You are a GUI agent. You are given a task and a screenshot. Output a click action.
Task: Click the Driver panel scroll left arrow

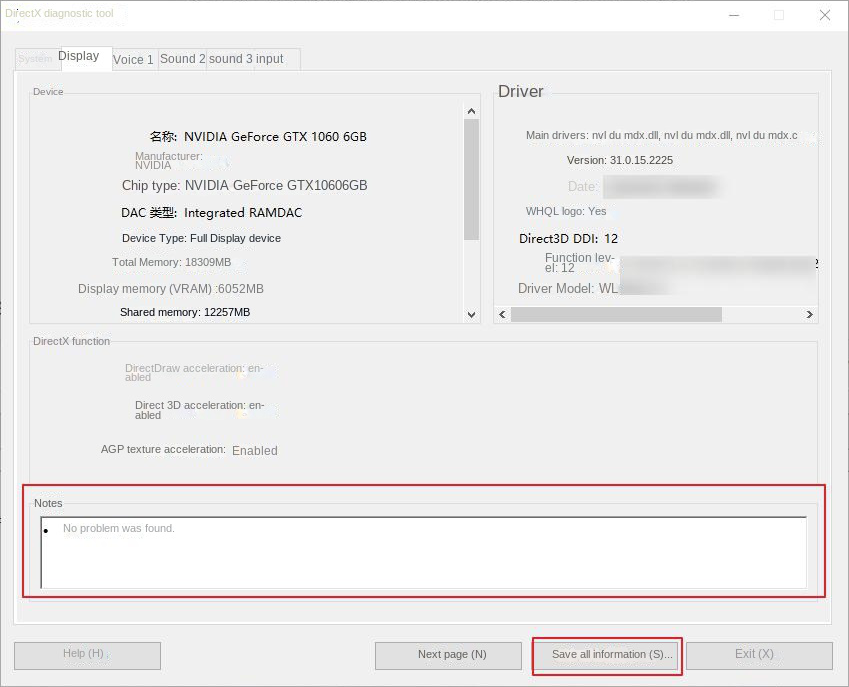(x=503, y=314)
